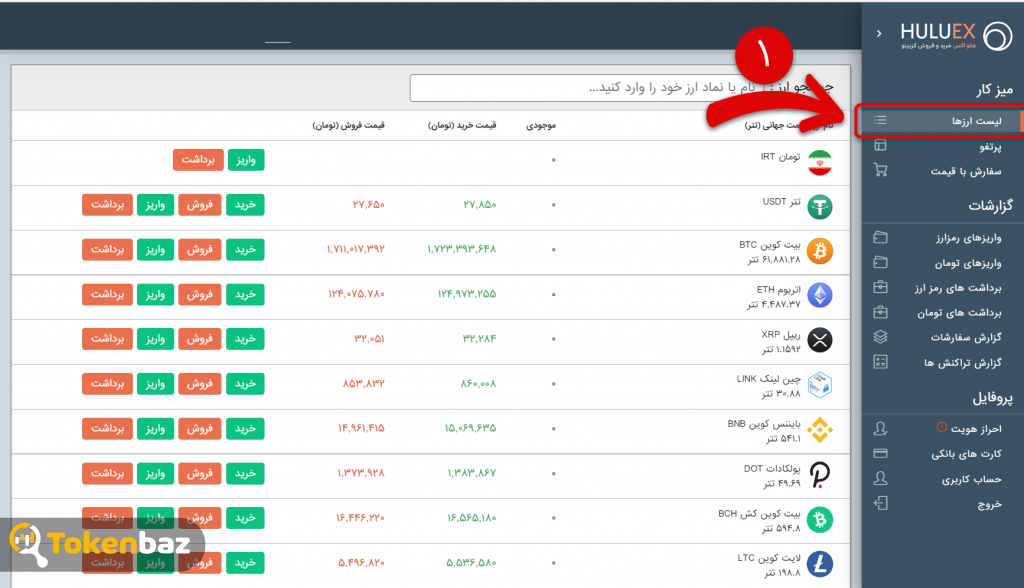1024x588 pixels.
Task: Click the Ripple XRP coin icon
Action: pyautogui.click(x=820, y=340)
